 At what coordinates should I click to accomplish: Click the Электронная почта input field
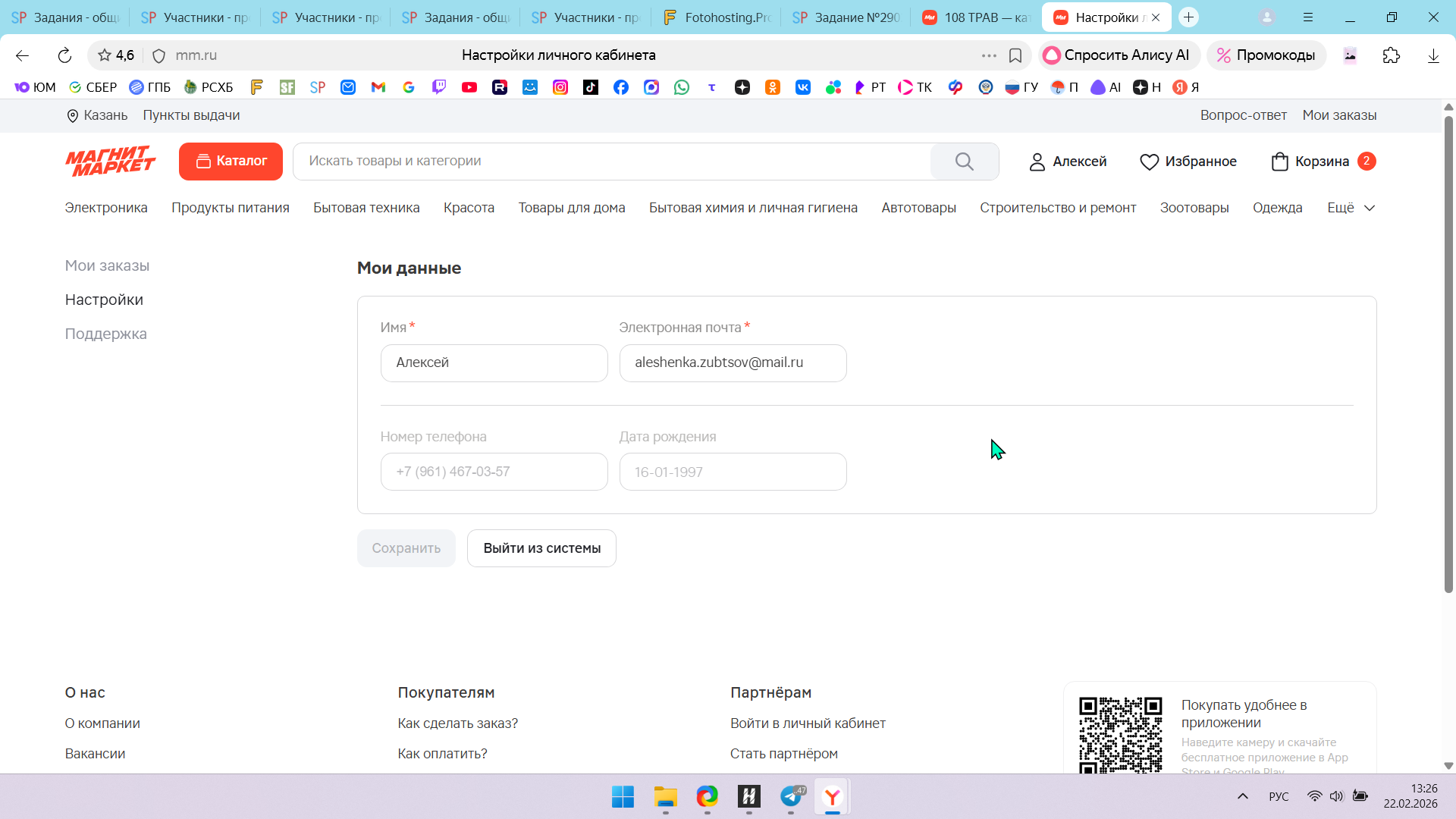point(733,363)
